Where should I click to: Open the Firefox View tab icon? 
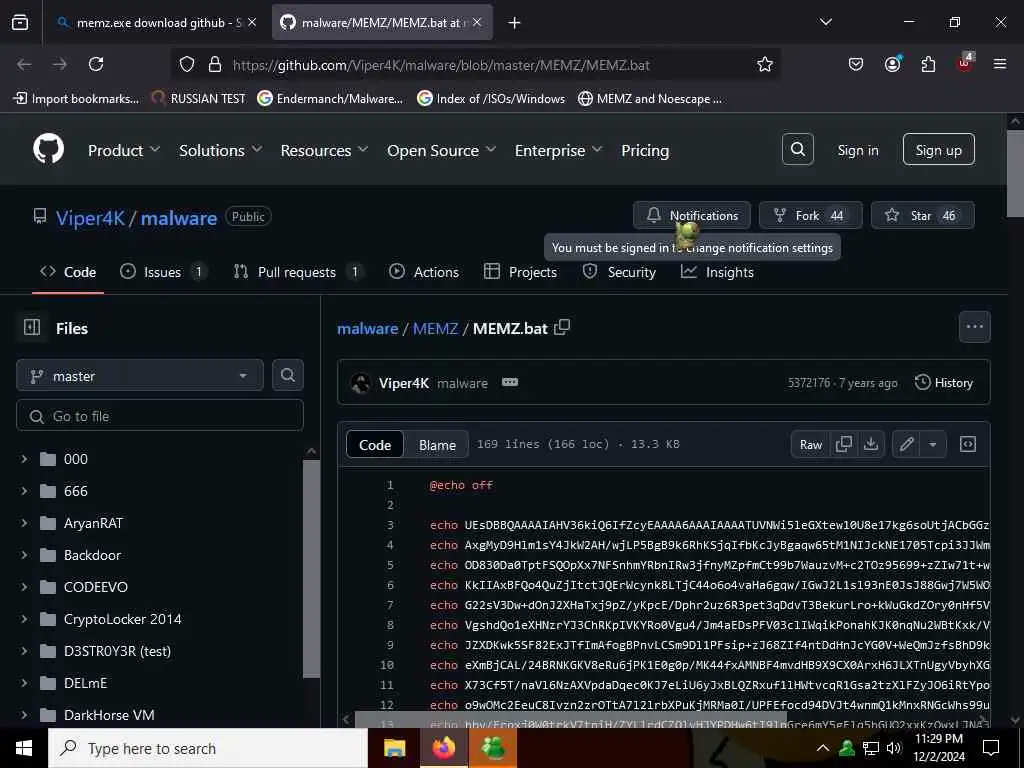[20, 22]
